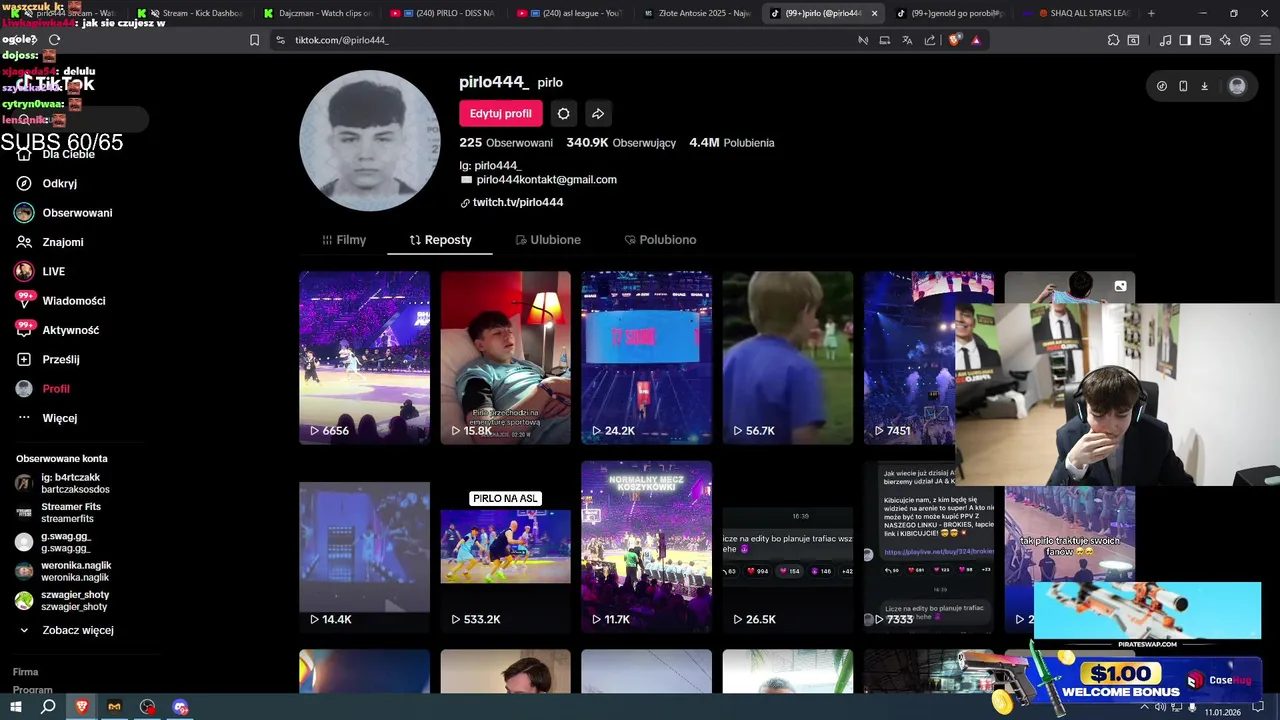Click browser share page icon
The image size is (1280, 720).
(930, 40)
